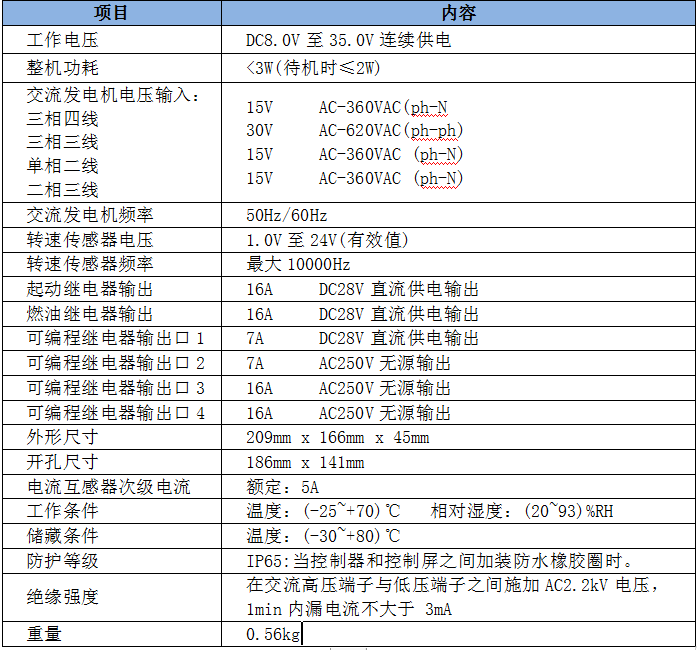The width and height of the screenshot is (697, 650).
Task: Select the 温度 (-30~+80)℃ value
Action: click(324, 536)
